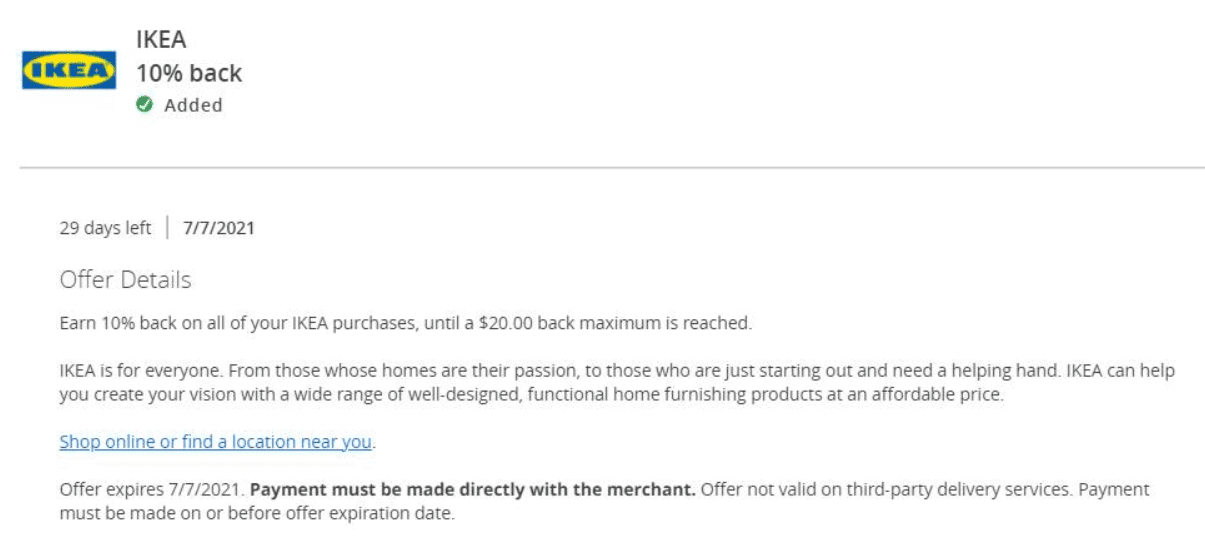Screen dimensions: 1205x541
Task: Click the IKEA logo image
Action: pos(69,72)
